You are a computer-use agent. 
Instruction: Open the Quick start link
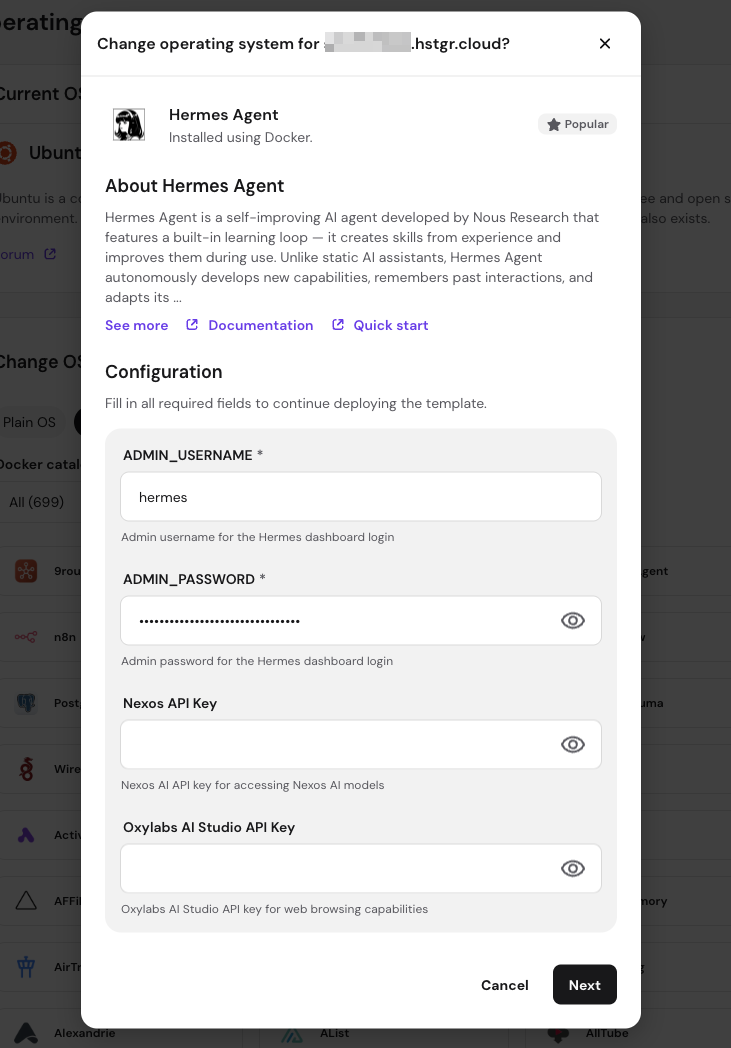391,325
